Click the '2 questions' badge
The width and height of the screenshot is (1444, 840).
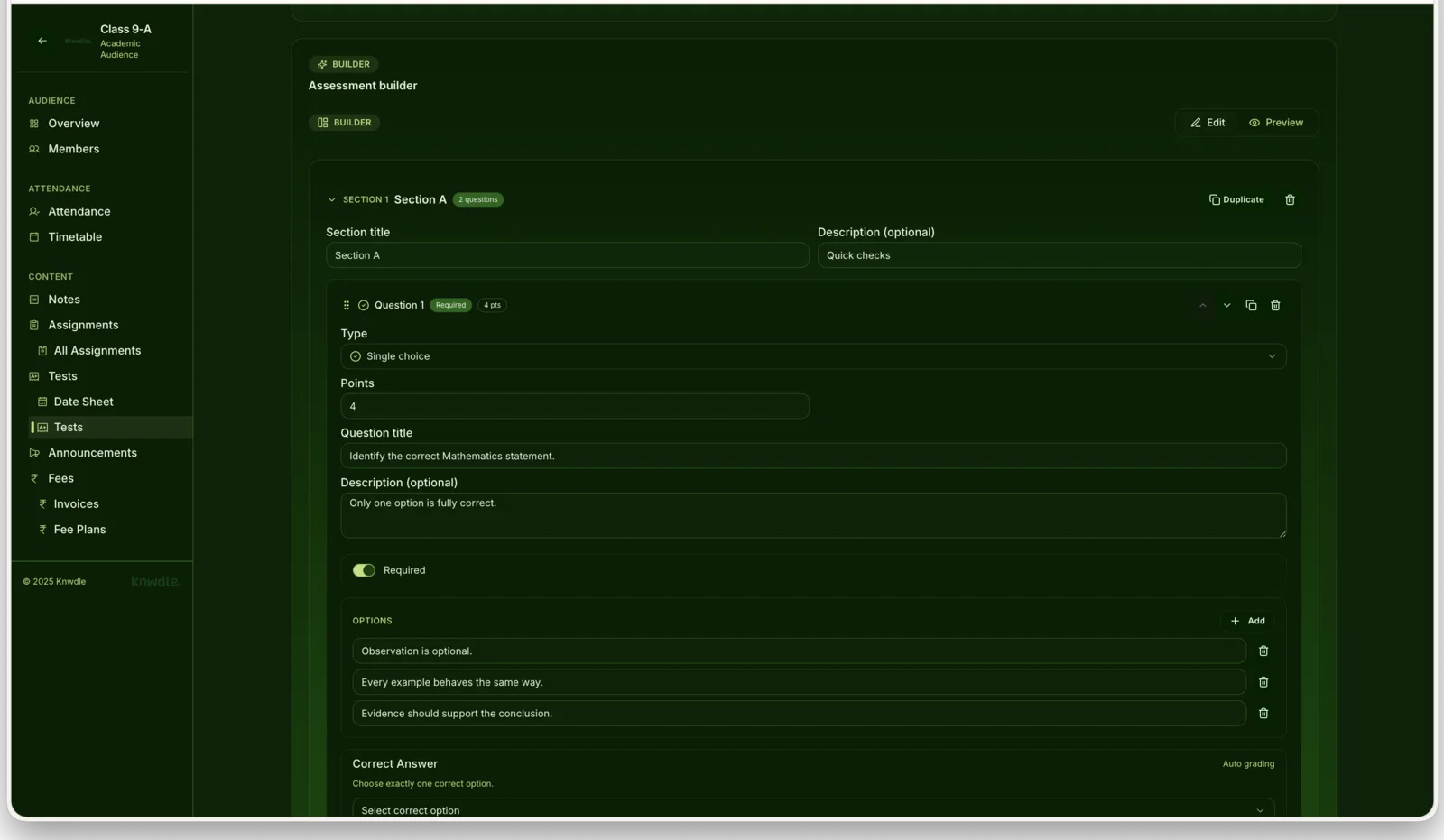[x=478, y=200]
